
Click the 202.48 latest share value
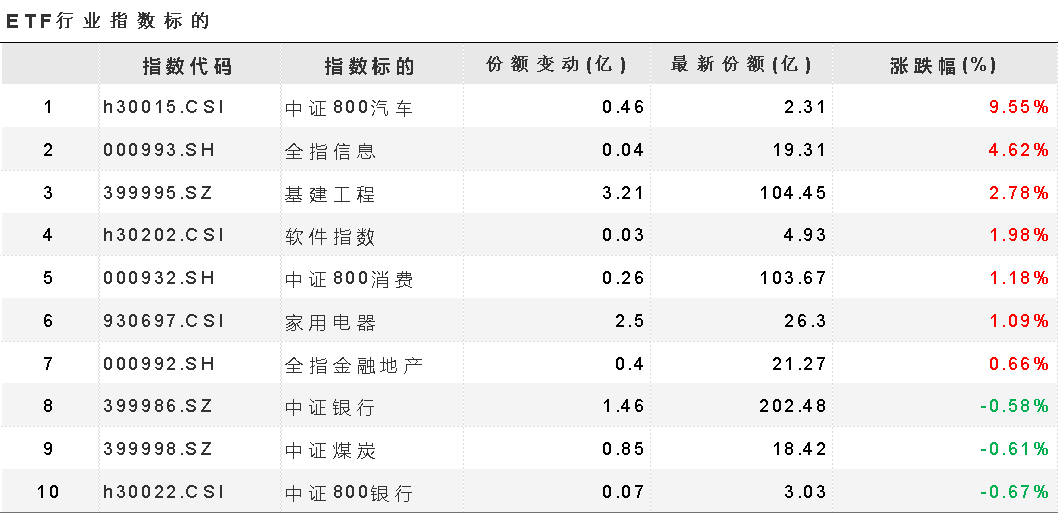(792, 406)
